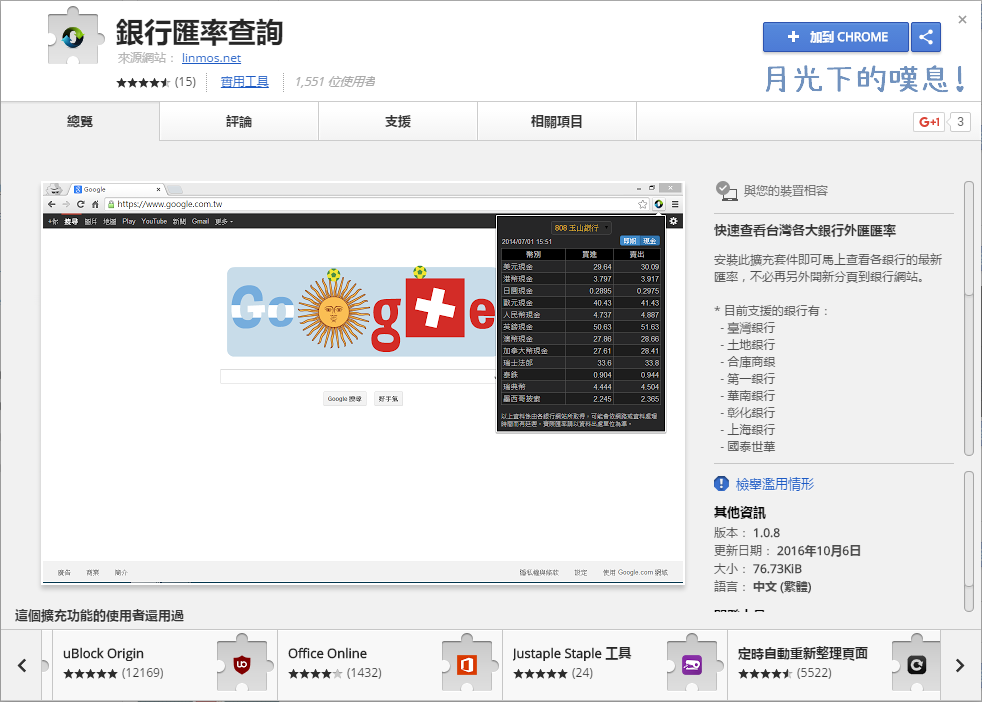Screen dimensions: 982x702
Task: Switch the rate view to 即期
Action: (x=629, y=241)
